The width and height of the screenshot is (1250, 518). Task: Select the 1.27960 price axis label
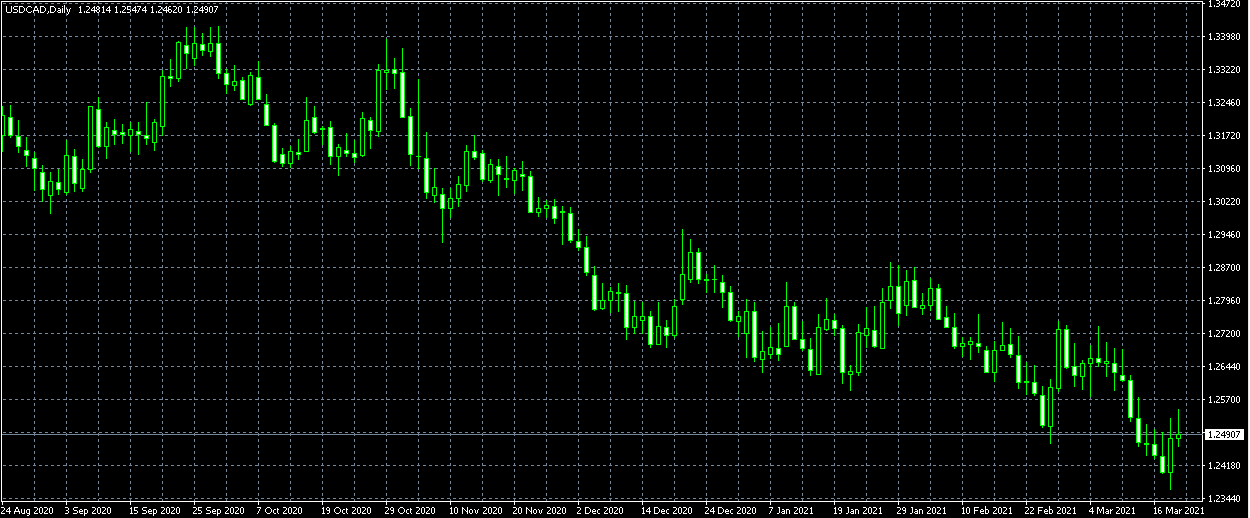(1225, 301)
